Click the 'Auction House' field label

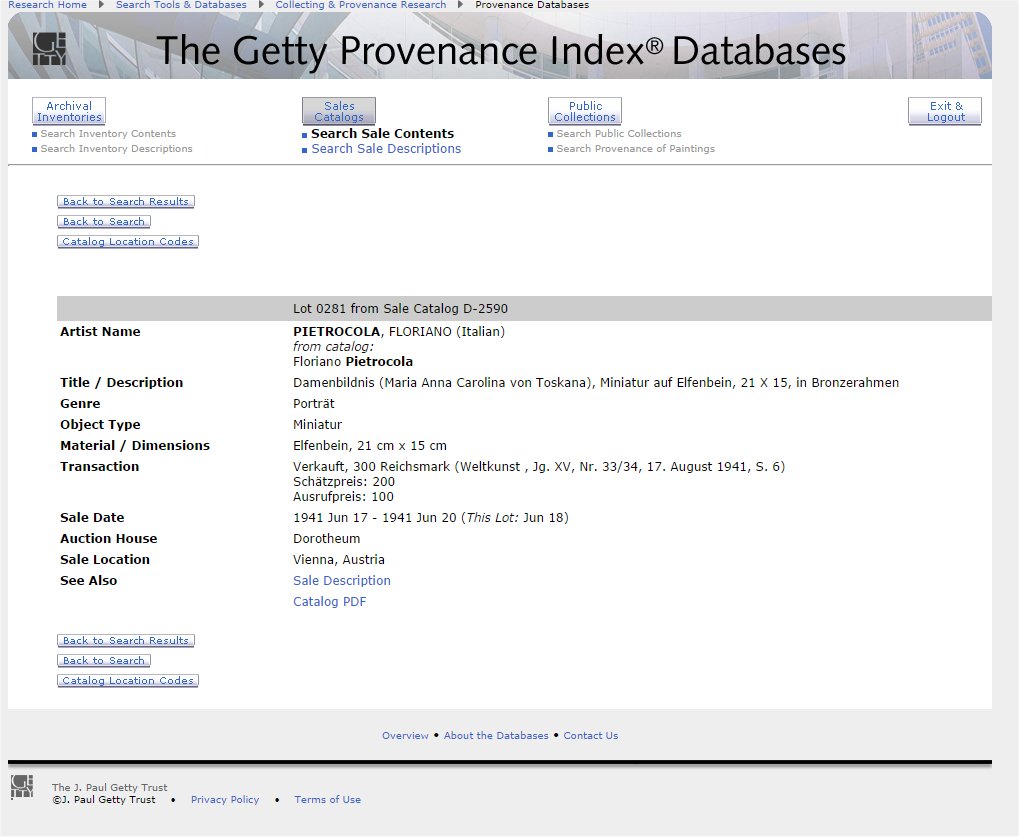tap(109, 538)
